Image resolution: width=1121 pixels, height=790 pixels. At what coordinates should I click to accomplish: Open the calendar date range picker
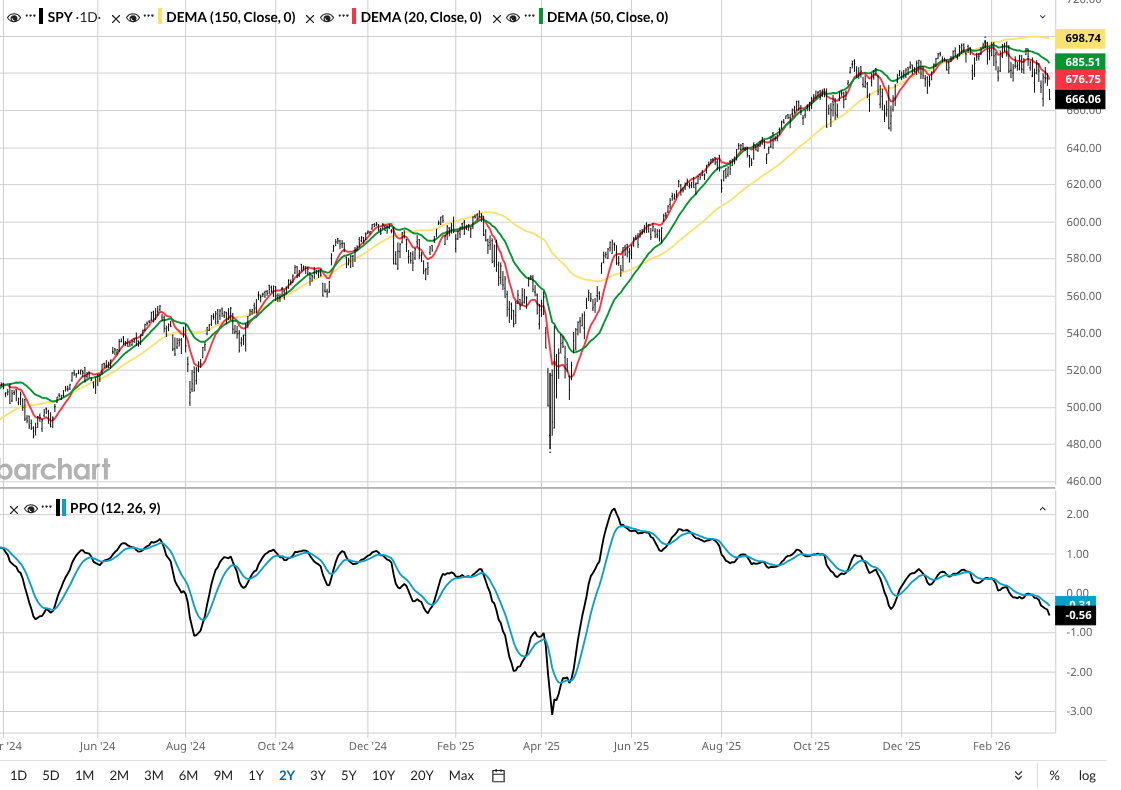[499, 776]
